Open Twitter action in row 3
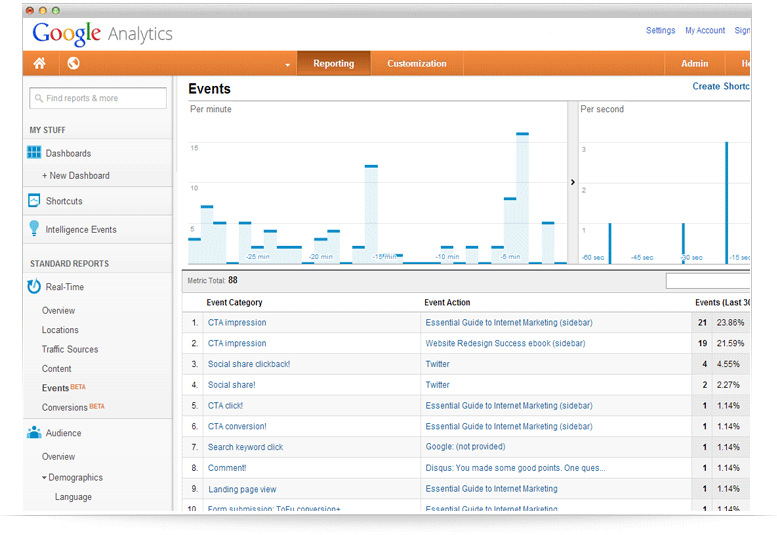 [x=438, y=364]
